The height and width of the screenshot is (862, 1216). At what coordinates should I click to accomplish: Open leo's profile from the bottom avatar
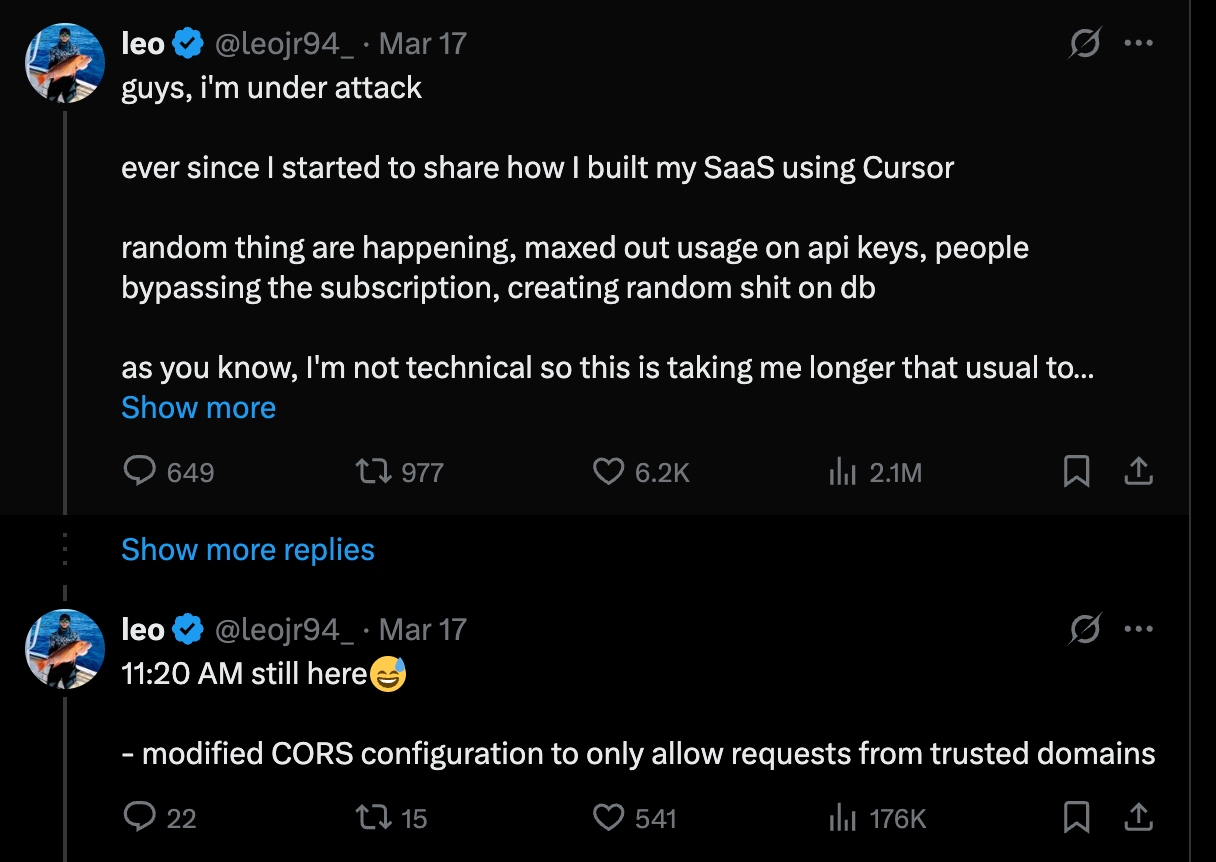(64, 648)
